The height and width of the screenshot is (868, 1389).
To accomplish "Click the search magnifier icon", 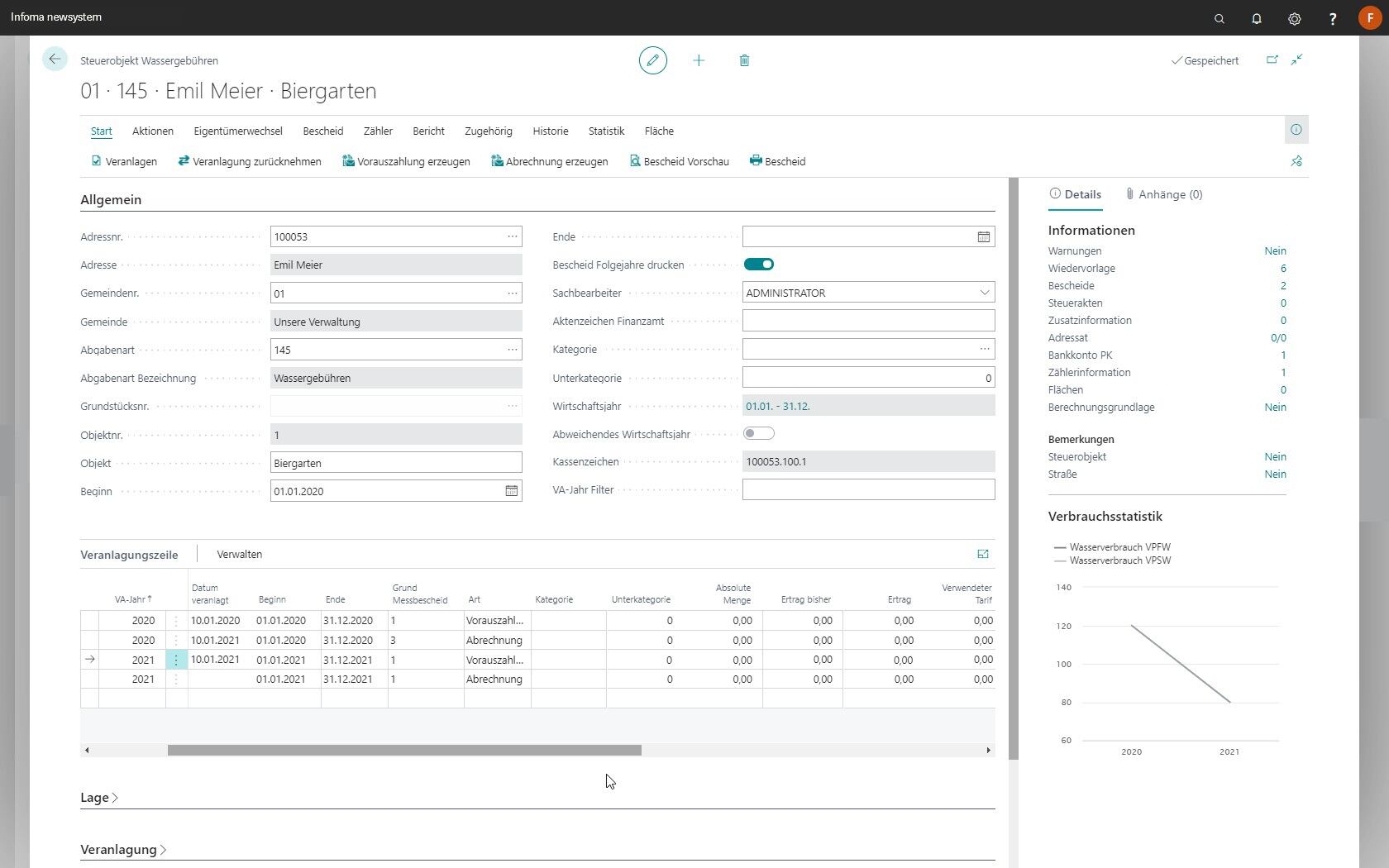I will click(x=1219, y=18).
